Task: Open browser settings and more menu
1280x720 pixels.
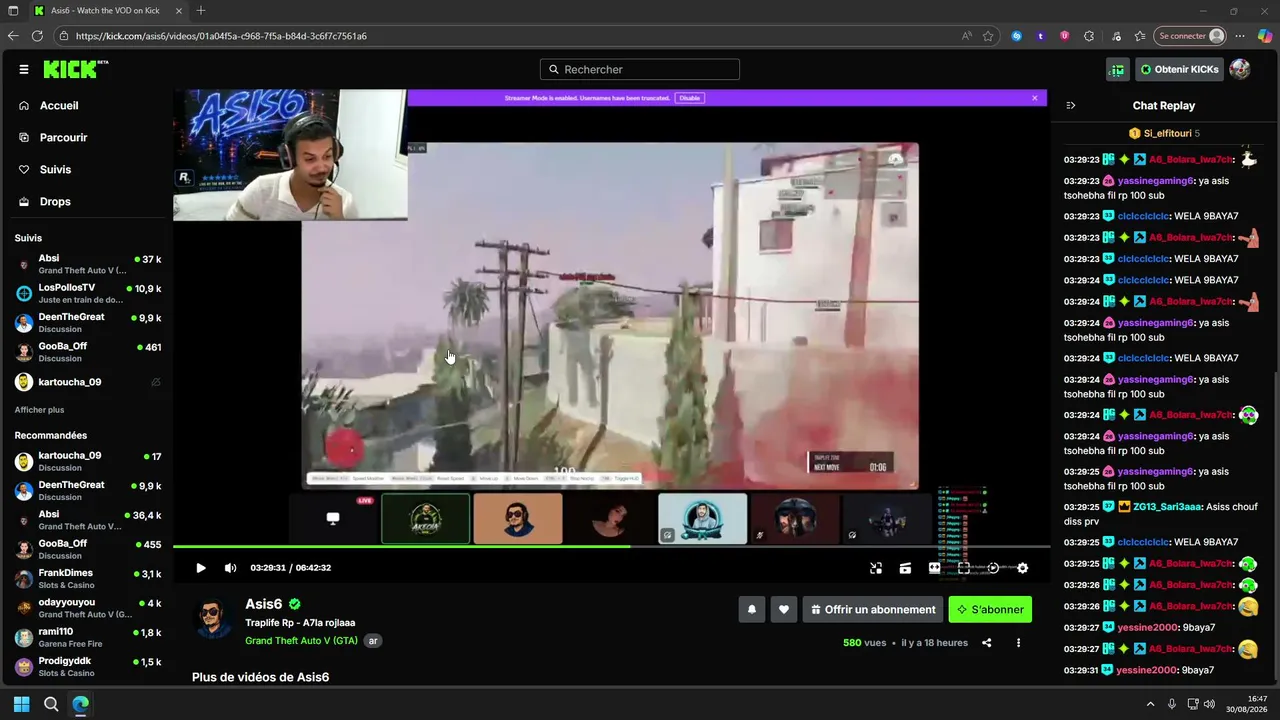Action: [1240, 36]
